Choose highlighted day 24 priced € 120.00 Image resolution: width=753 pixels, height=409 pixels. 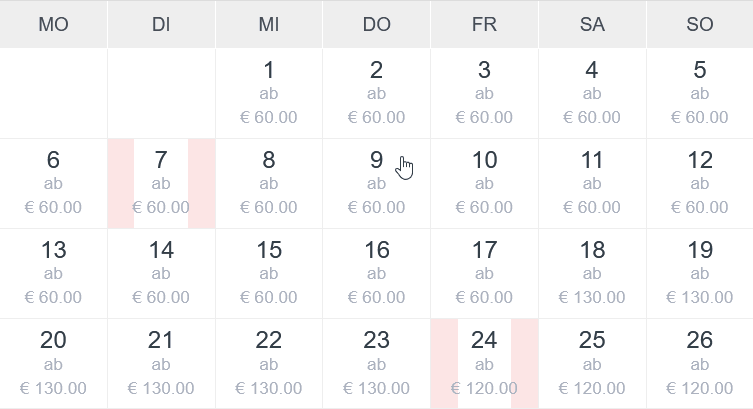point(484,363)
